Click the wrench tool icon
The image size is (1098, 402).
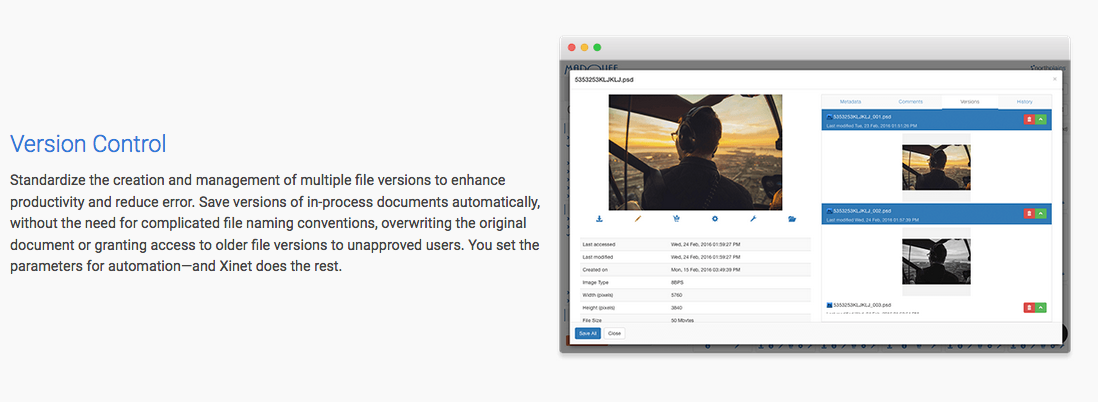tap(753, 218)
